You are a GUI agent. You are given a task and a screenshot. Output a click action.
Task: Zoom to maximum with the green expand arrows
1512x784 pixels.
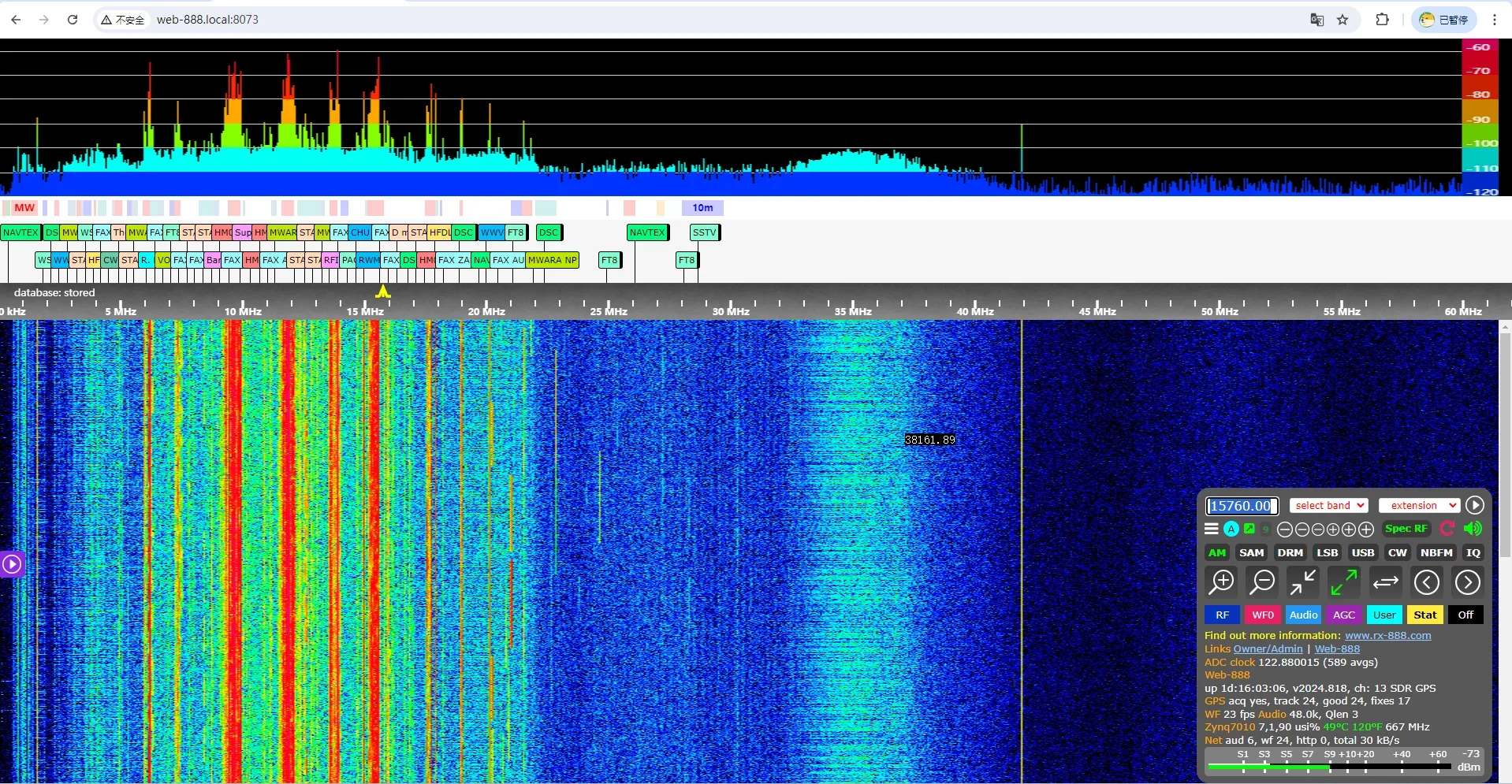[1343, 581]
